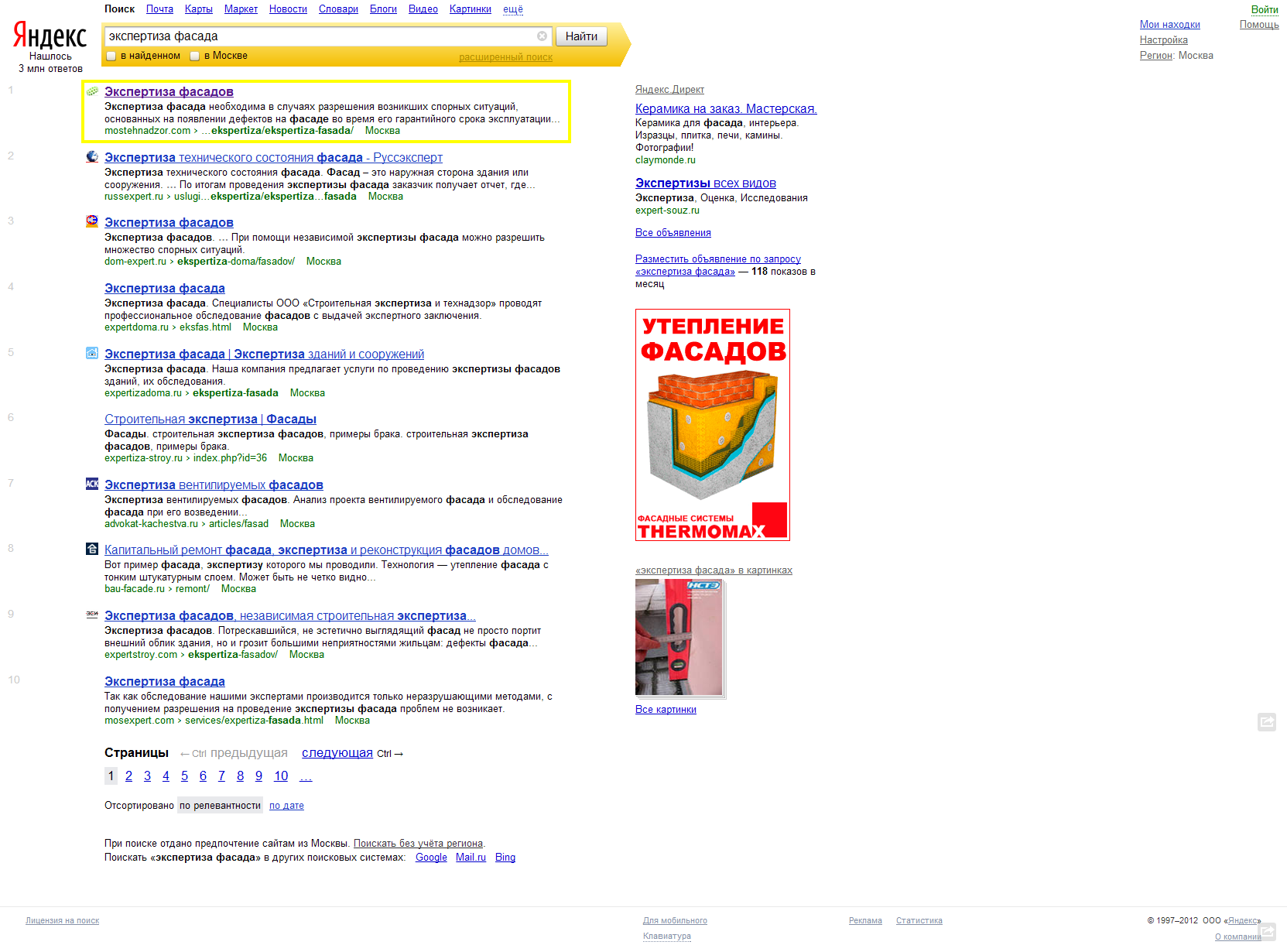
Task: Go to results page 2
Action: (128, 776)
